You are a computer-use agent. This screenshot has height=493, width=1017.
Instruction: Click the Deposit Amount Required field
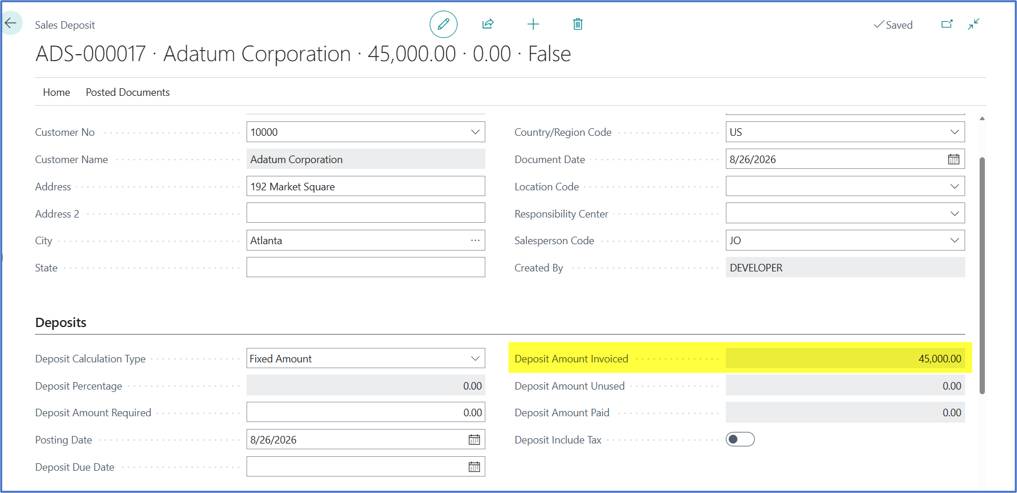coord(366,413)
